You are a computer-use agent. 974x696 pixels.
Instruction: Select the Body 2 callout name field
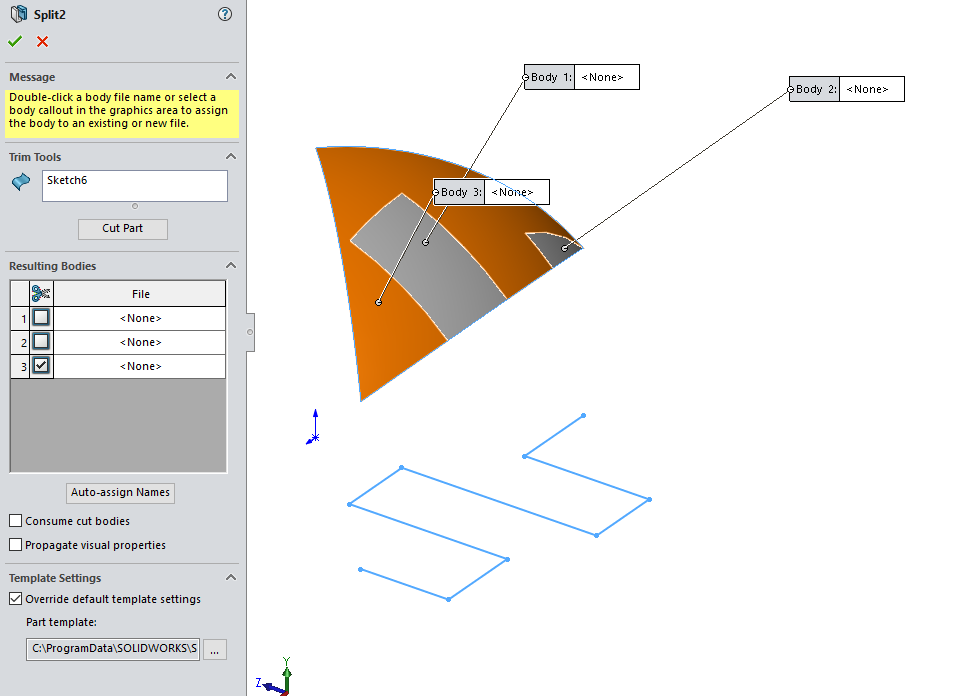(x=871, y=89)
